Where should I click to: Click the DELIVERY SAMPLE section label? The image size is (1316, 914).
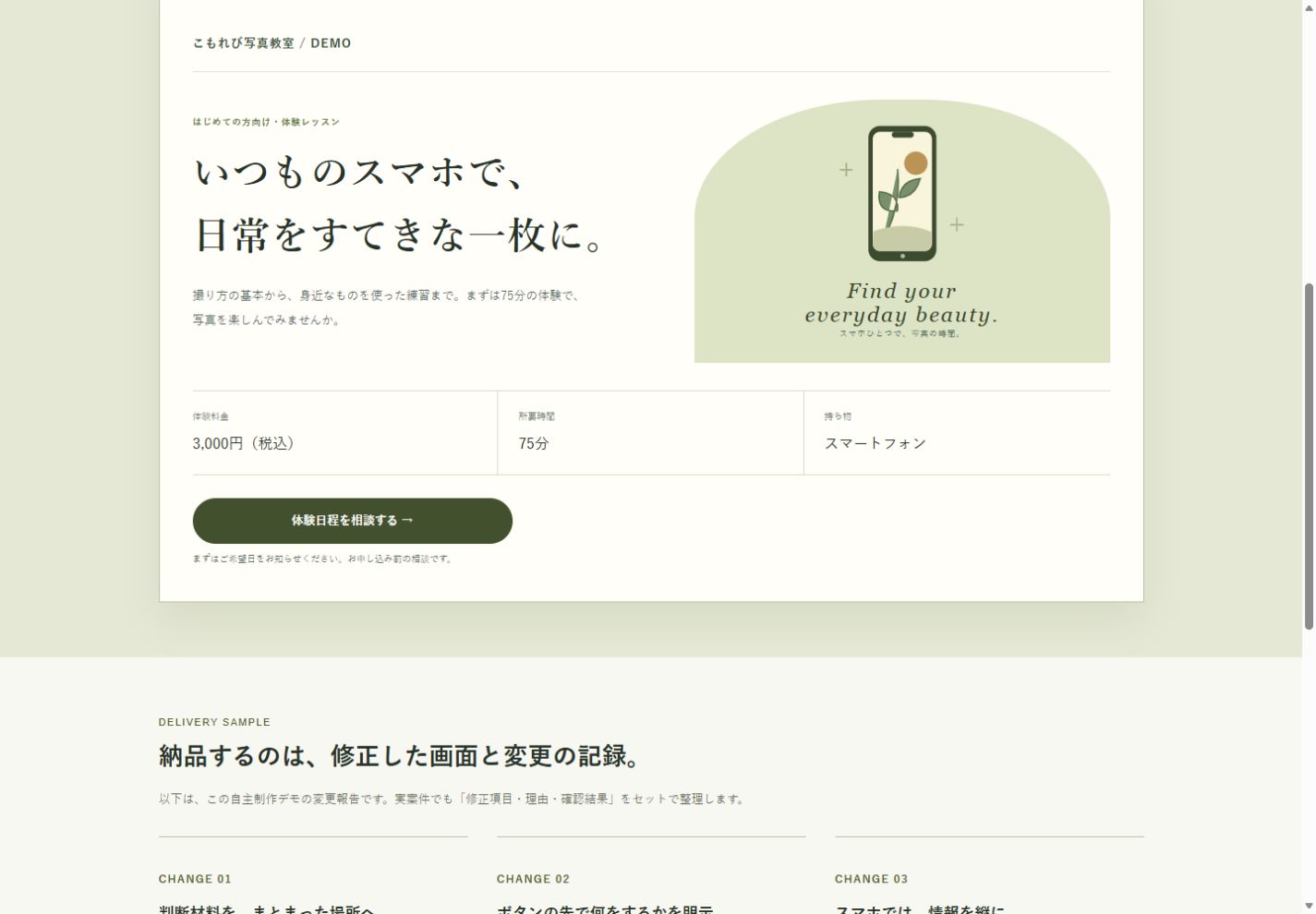(x=214, y=722)
